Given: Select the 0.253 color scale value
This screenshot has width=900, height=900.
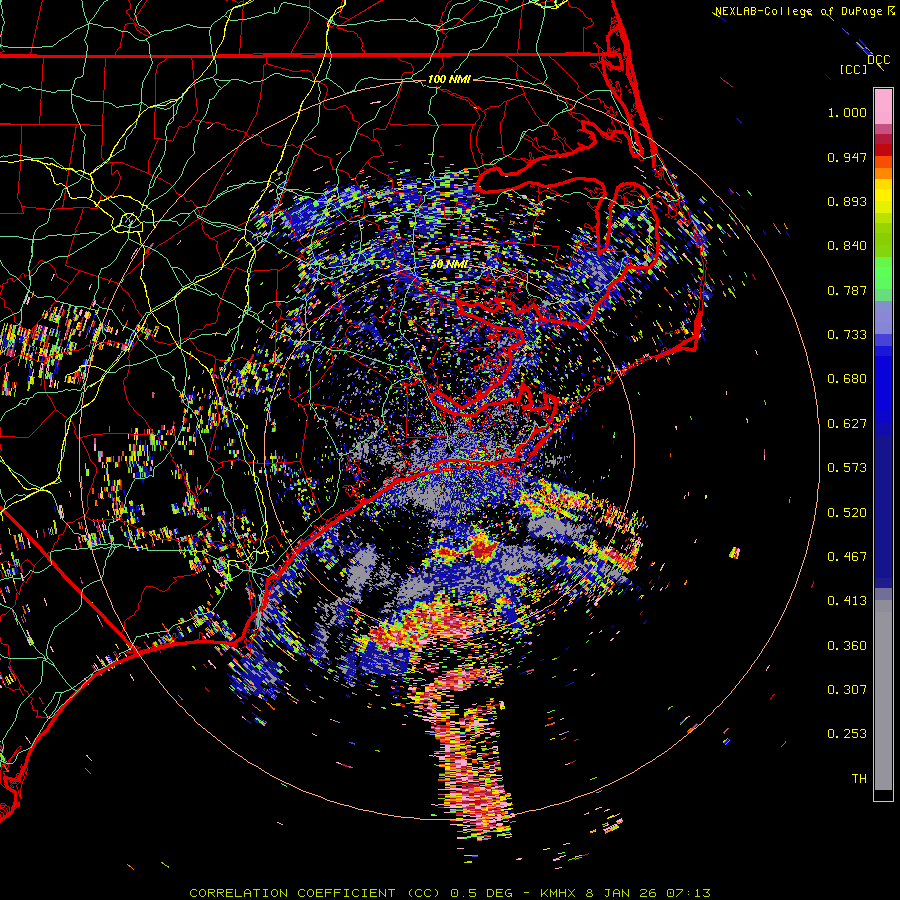Looking at the screenshot, I should (847, 734).
